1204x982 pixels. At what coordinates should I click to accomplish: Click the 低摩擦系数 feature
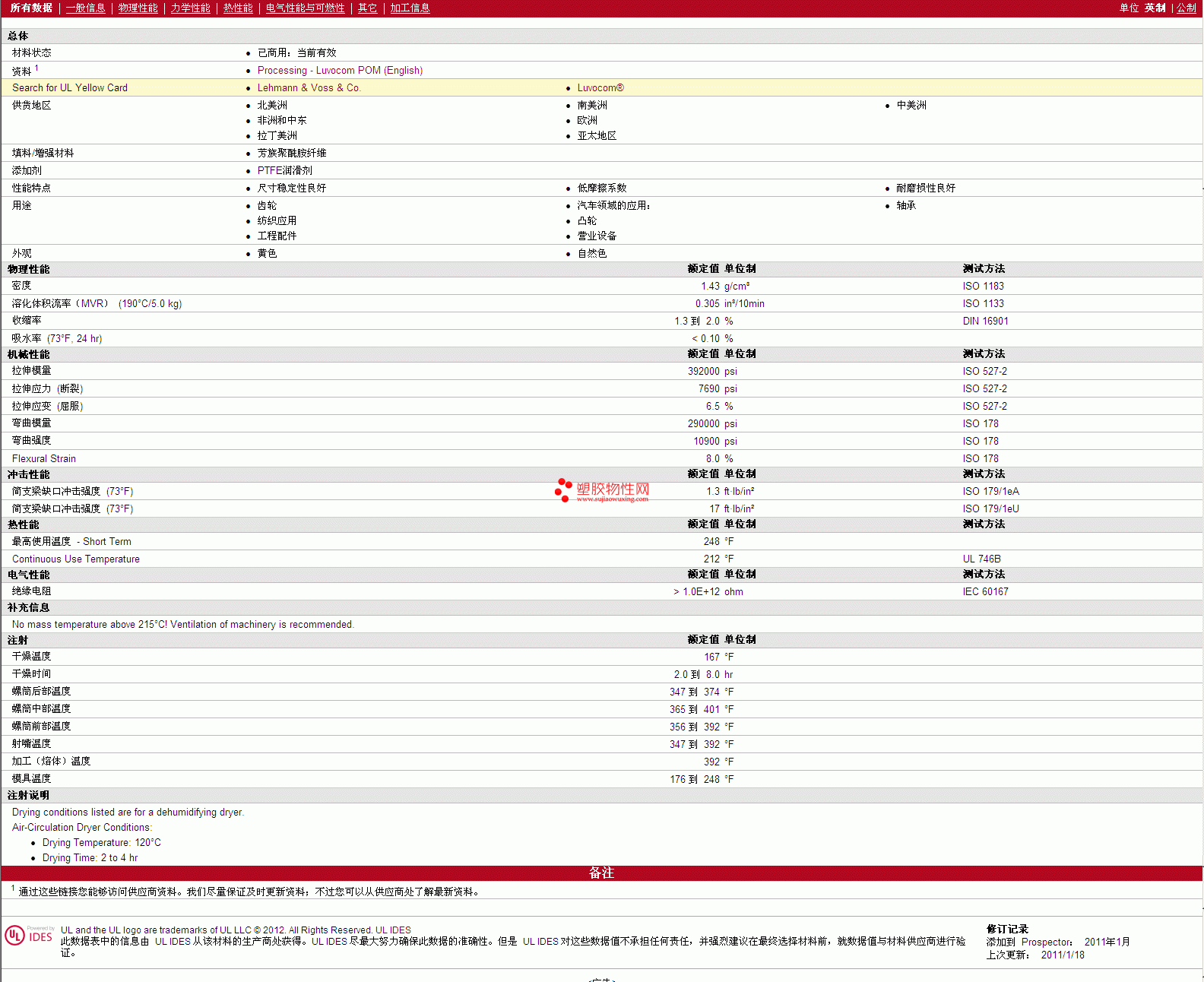click(601, 188)
